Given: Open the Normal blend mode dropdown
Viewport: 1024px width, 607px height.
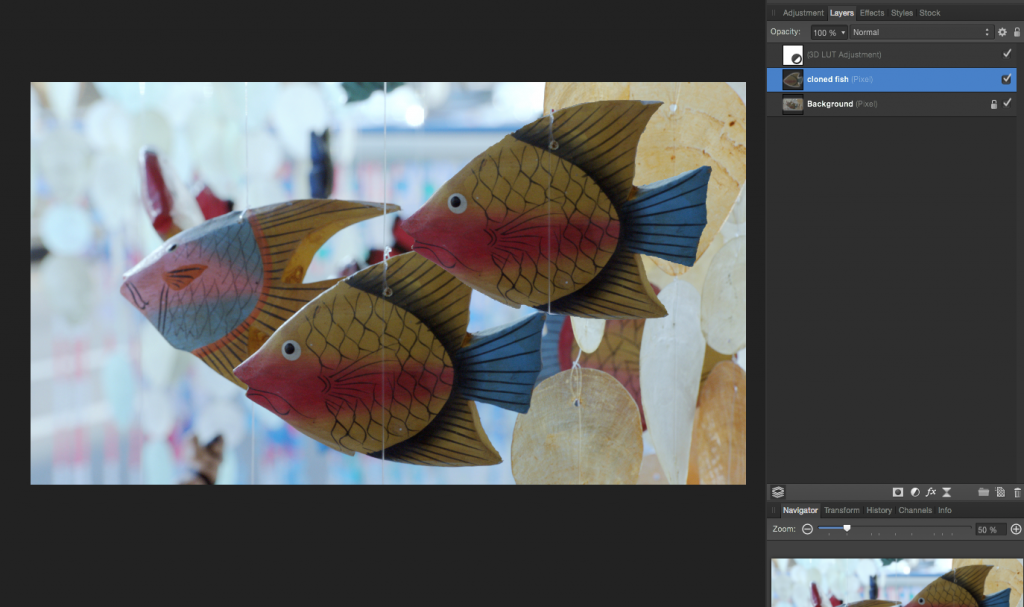Looking at the screenshot, I should point(920,32).
